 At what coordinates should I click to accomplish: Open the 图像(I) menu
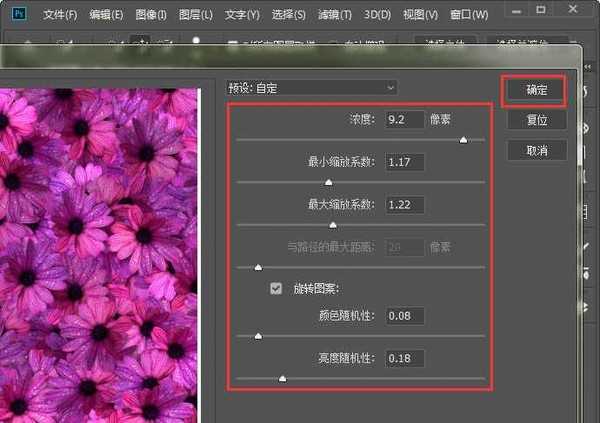[150, 15]
